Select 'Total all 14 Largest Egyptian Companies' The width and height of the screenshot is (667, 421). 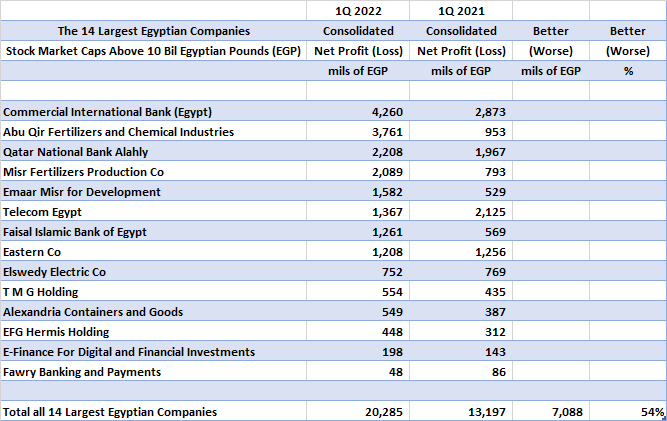point(154,411)
